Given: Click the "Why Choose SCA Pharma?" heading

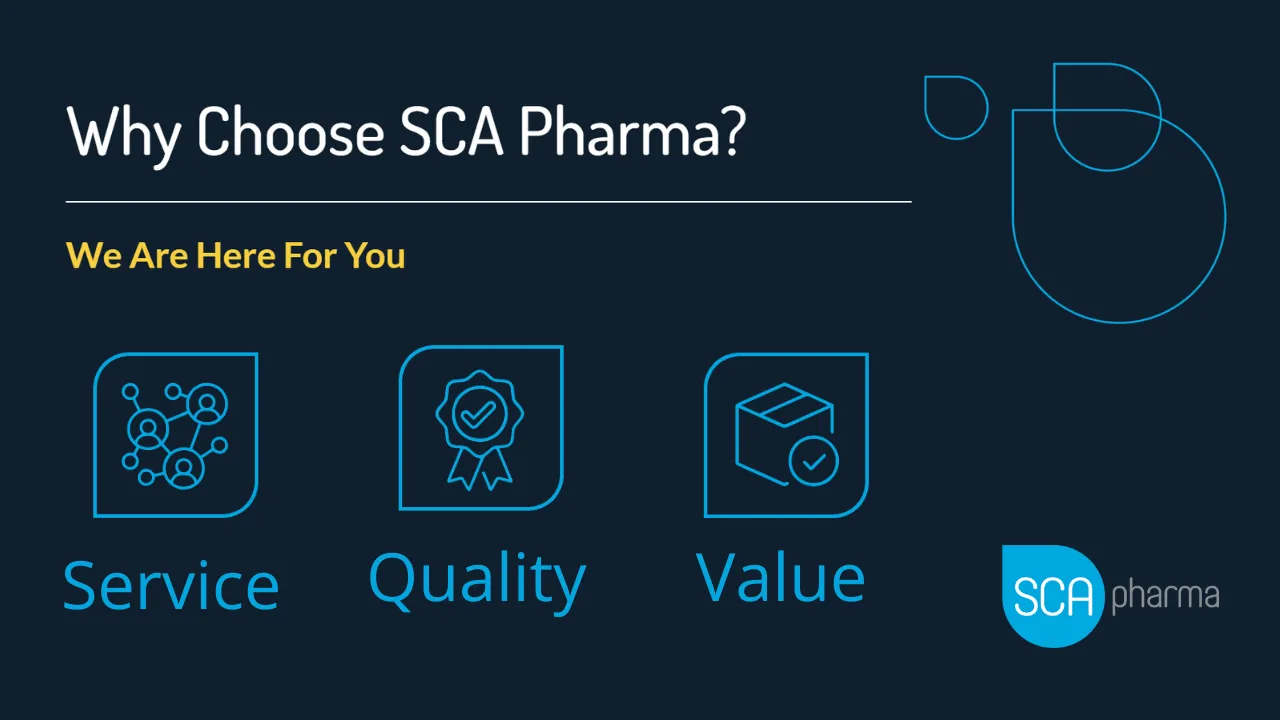Looking at the screenshot, I should click(x=405, y=132).
